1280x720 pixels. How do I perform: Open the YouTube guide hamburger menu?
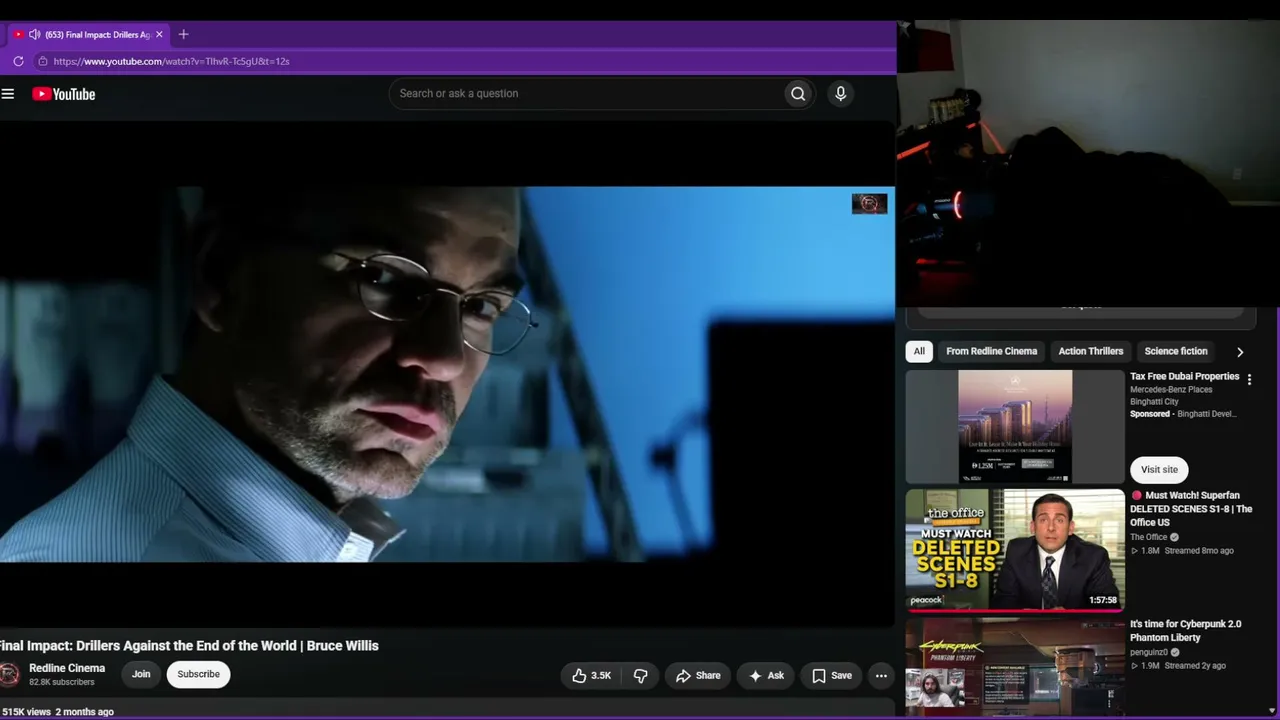pos(8,94)
